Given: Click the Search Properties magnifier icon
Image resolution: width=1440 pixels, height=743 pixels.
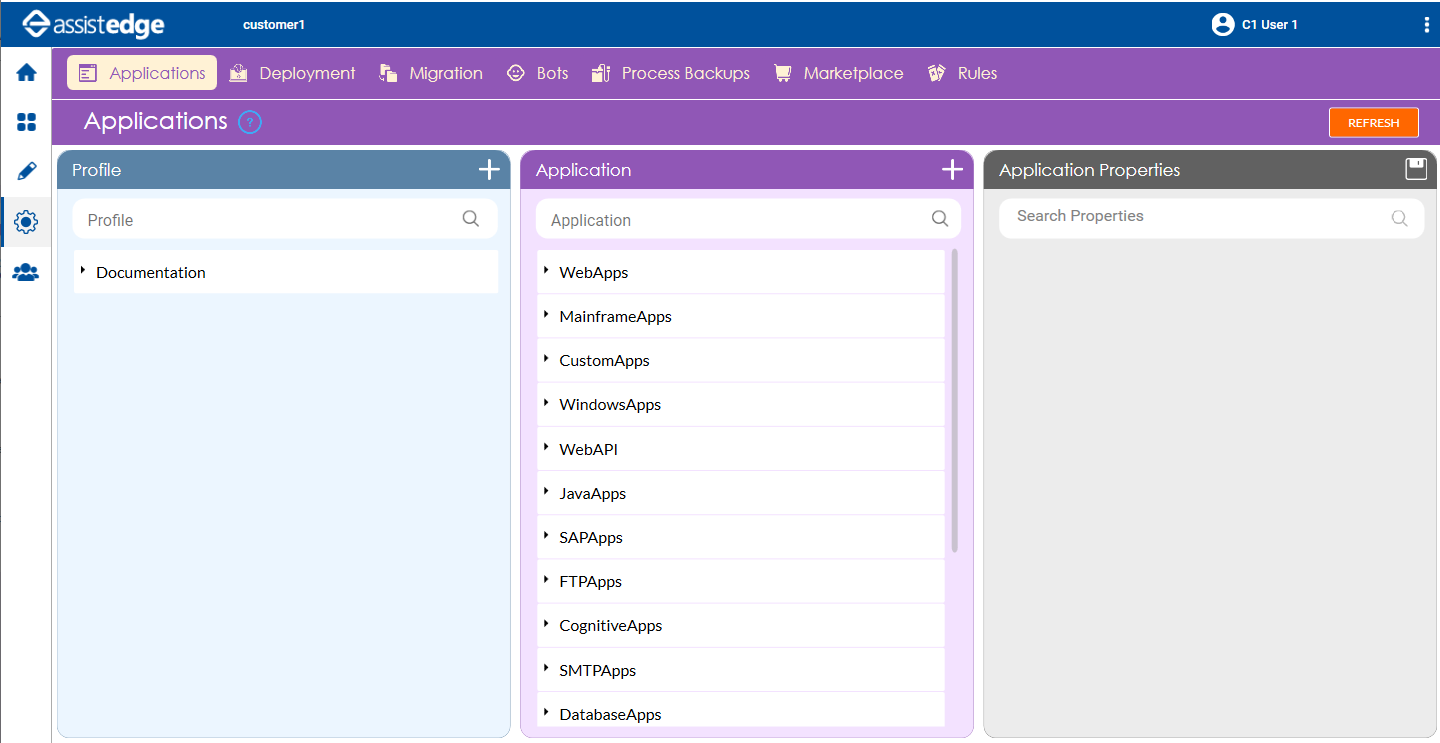Looking at the screenshot, I should click(1400, 218).
